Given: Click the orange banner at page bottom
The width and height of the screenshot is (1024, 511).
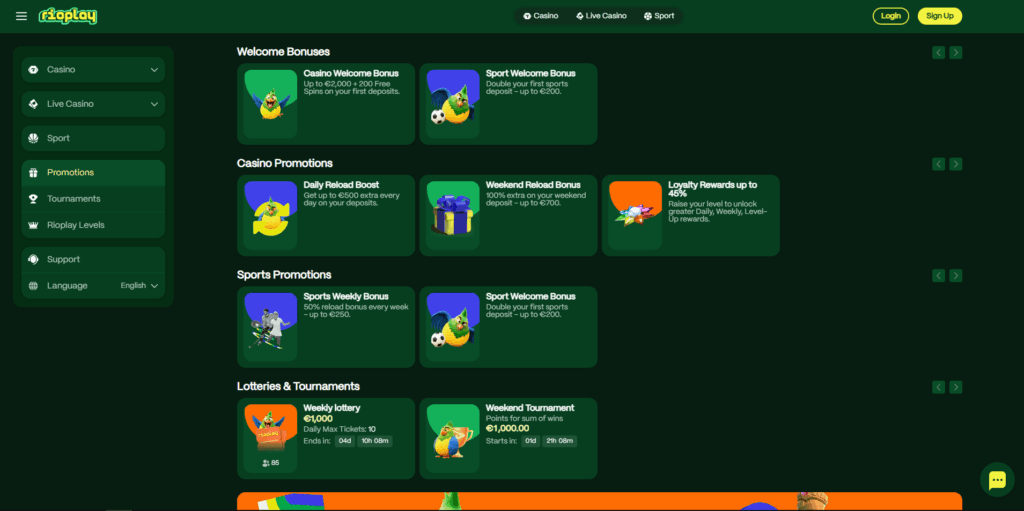Looking at the screenshot, I should pos(599,501).
